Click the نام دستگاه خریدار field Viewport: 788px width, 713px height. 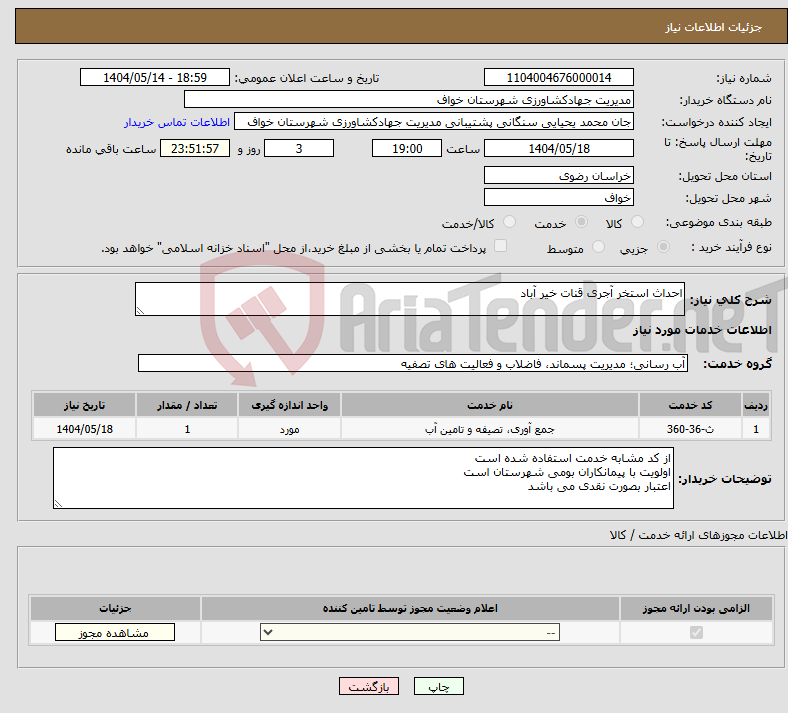(x=409, y=99)
